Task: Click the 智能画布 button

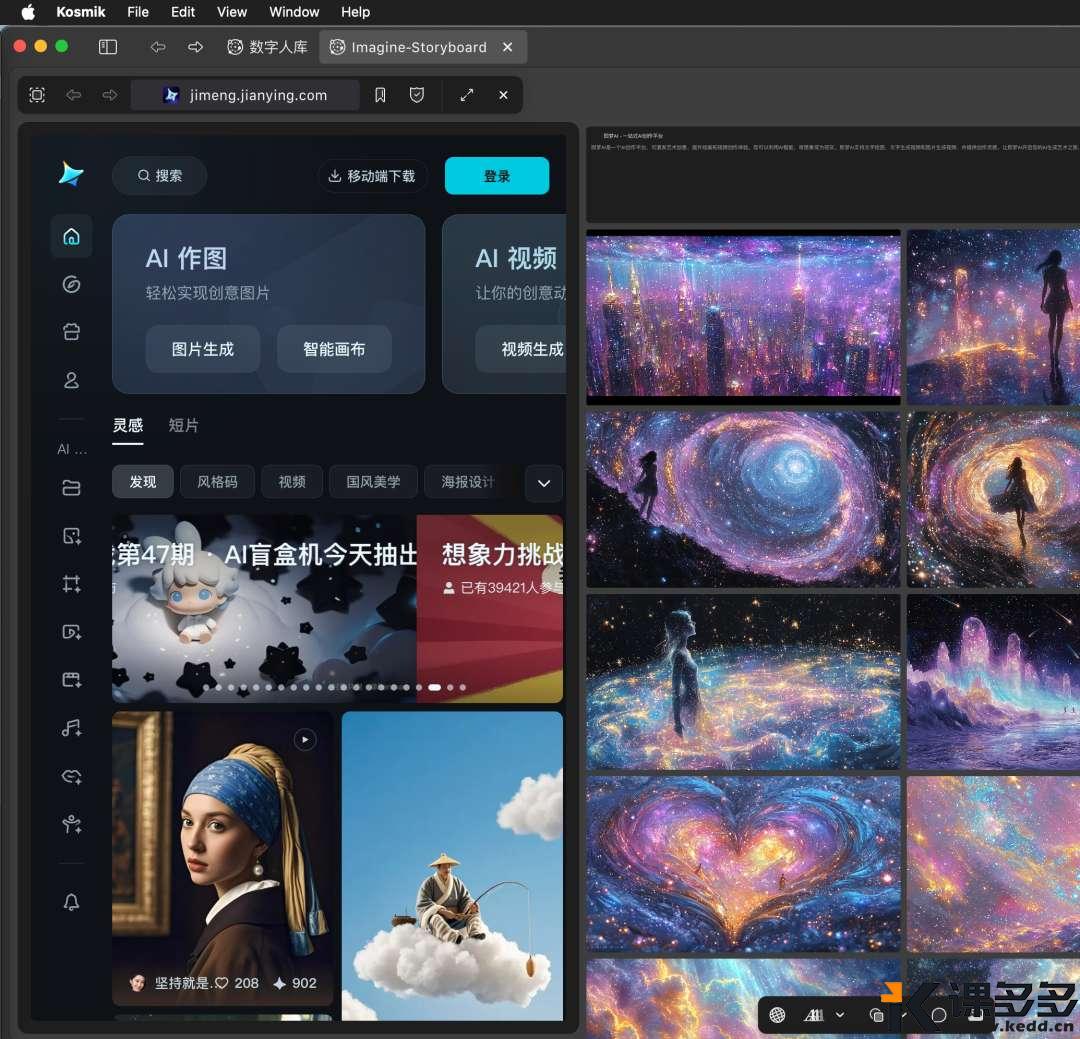Action: [334, 349]
